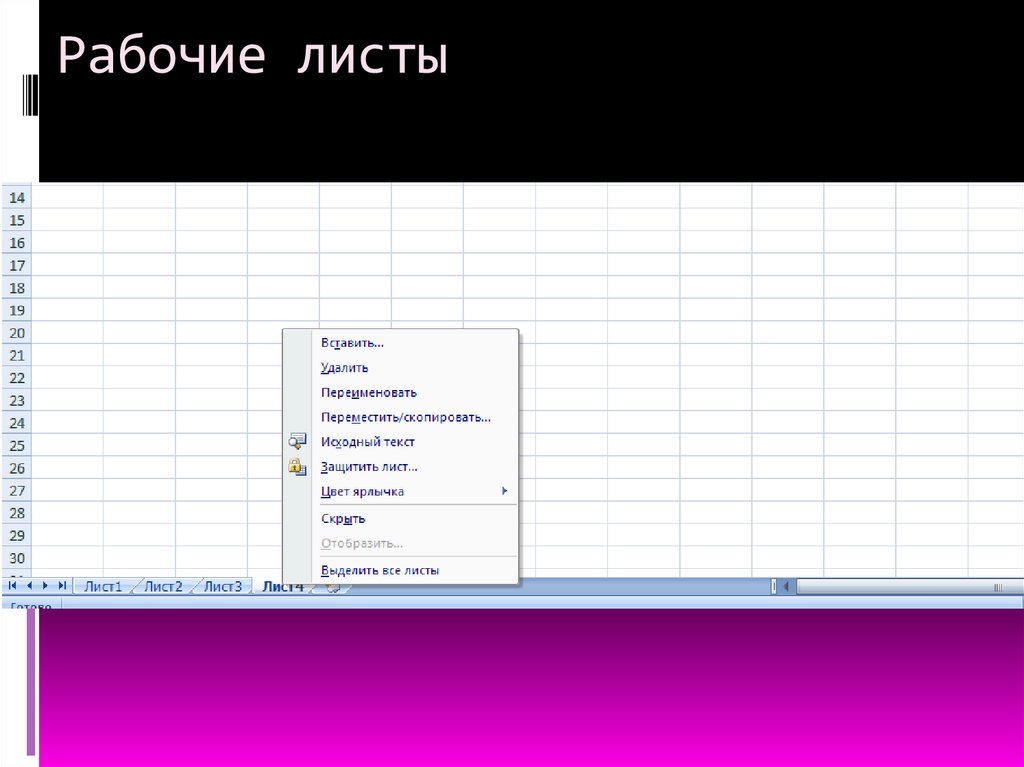This screenshot has height=767, width=1024.
Task: Click the Защитить лист lock icon
Action: pyautogui.click(x=296, y=466)
